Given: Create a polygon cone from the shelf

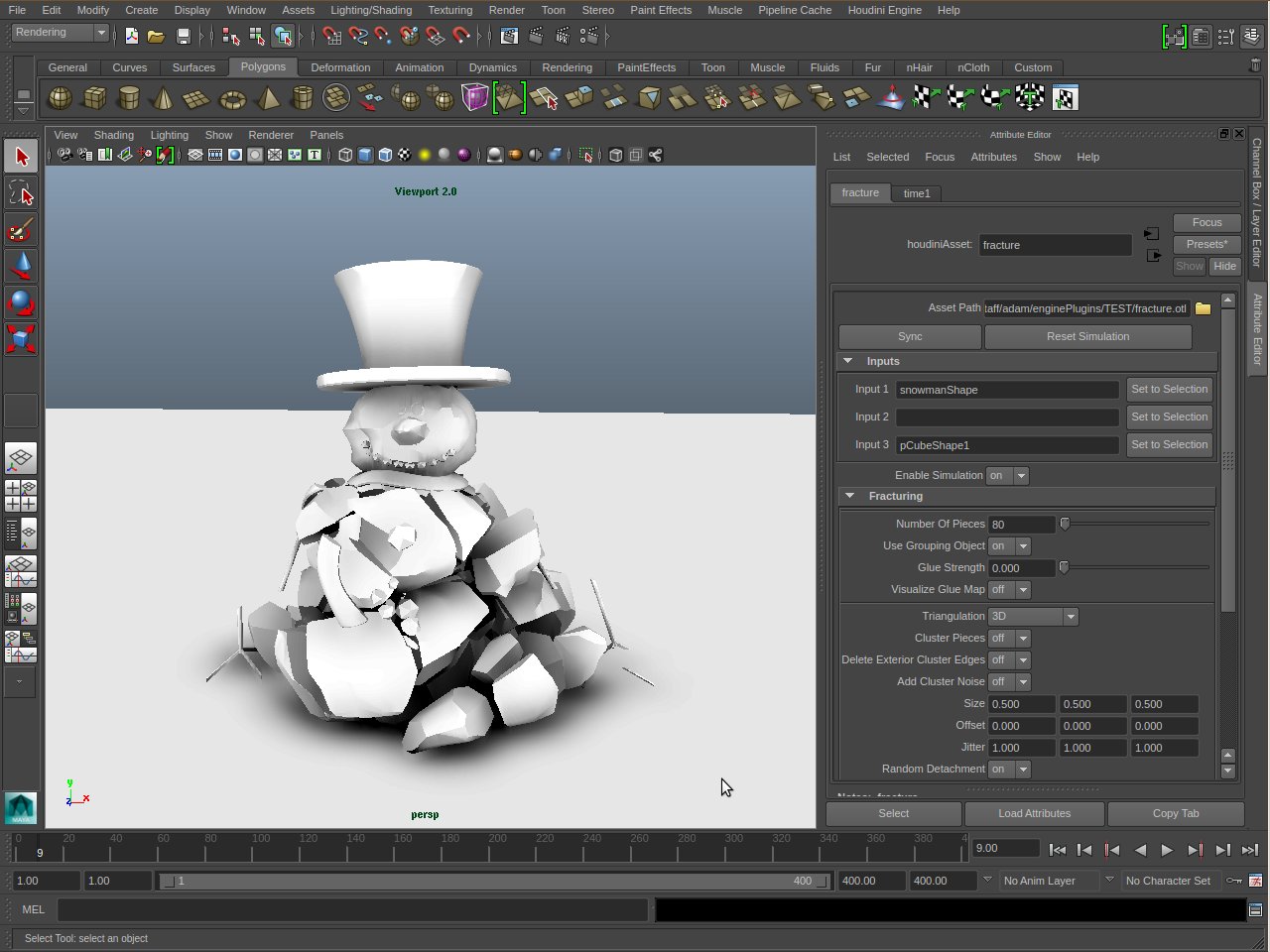Looking at the screenshot, I should tap(164, 98).
